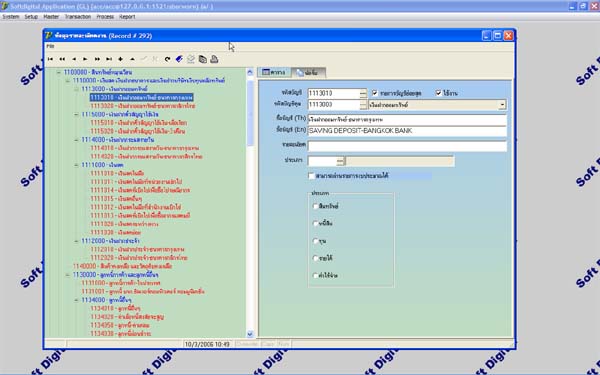The width and height of the screenshot is (600, 375).
Task: Collapse the 1134000 tree node
Action: [x=76, y=300]
